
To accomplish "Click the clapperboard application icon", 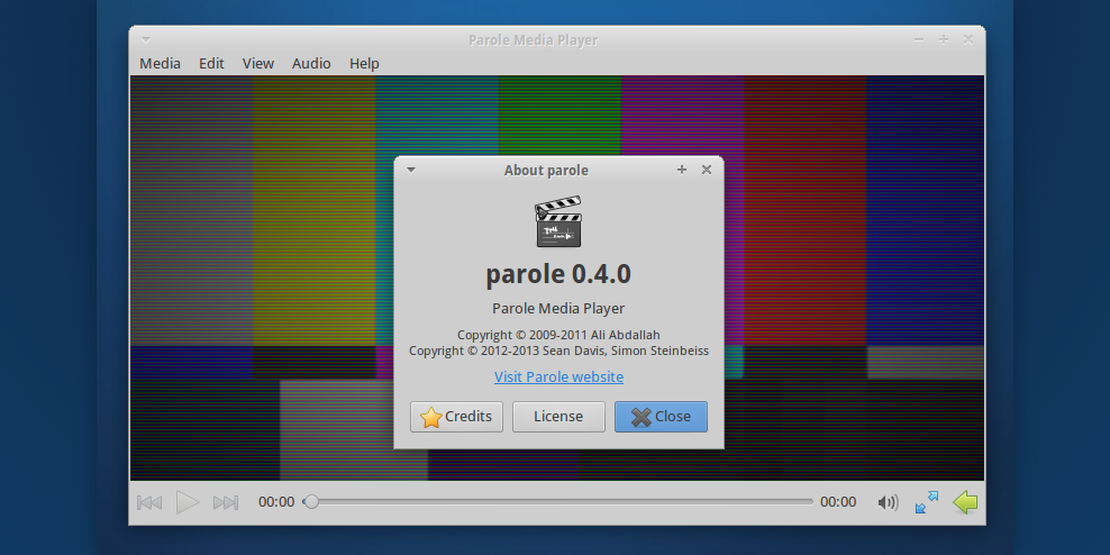I will tap(558, 222).
